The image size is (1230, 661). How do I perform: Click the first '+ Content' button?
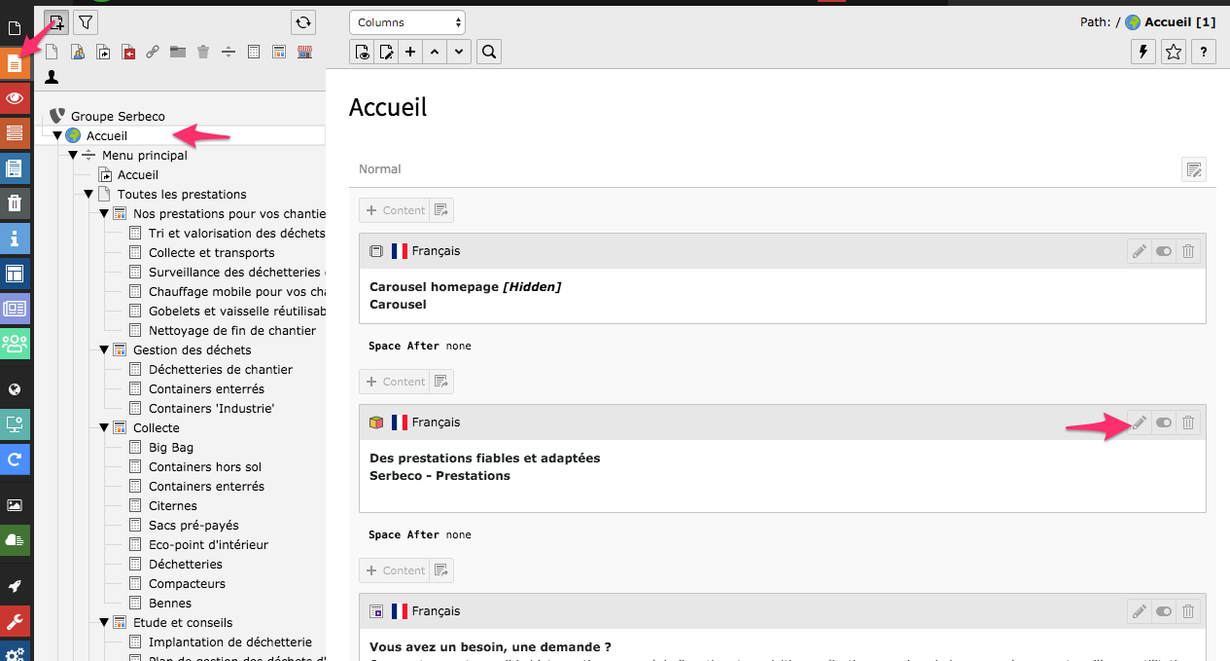[x=395, y=210]
